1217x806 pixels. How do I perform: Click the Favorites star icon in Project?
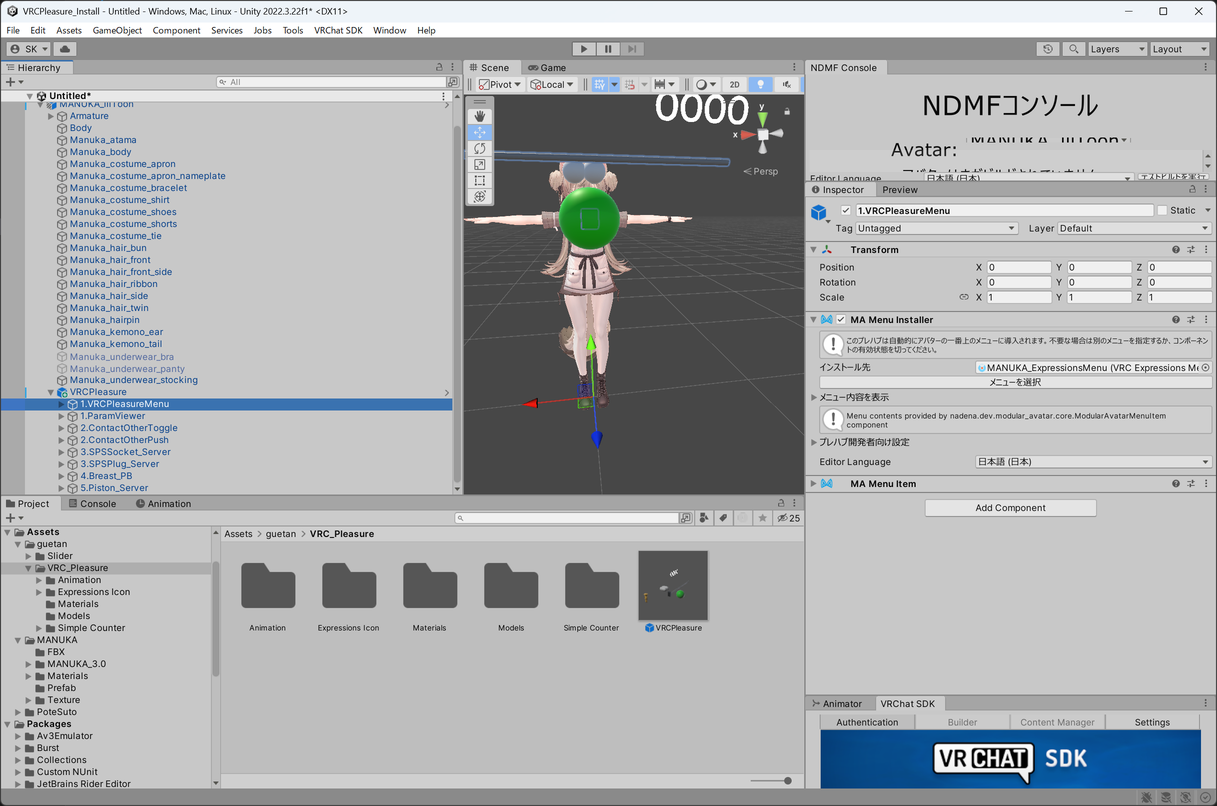click(762, 518)
